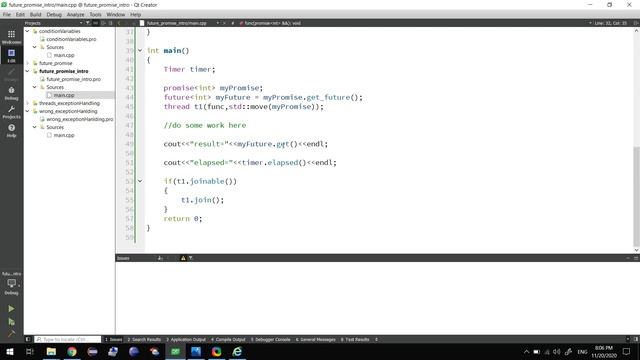Collapse the future_promise_intro project
This screenshot has width=640, height=360.
pyautogui.click(x=27, y=71)
